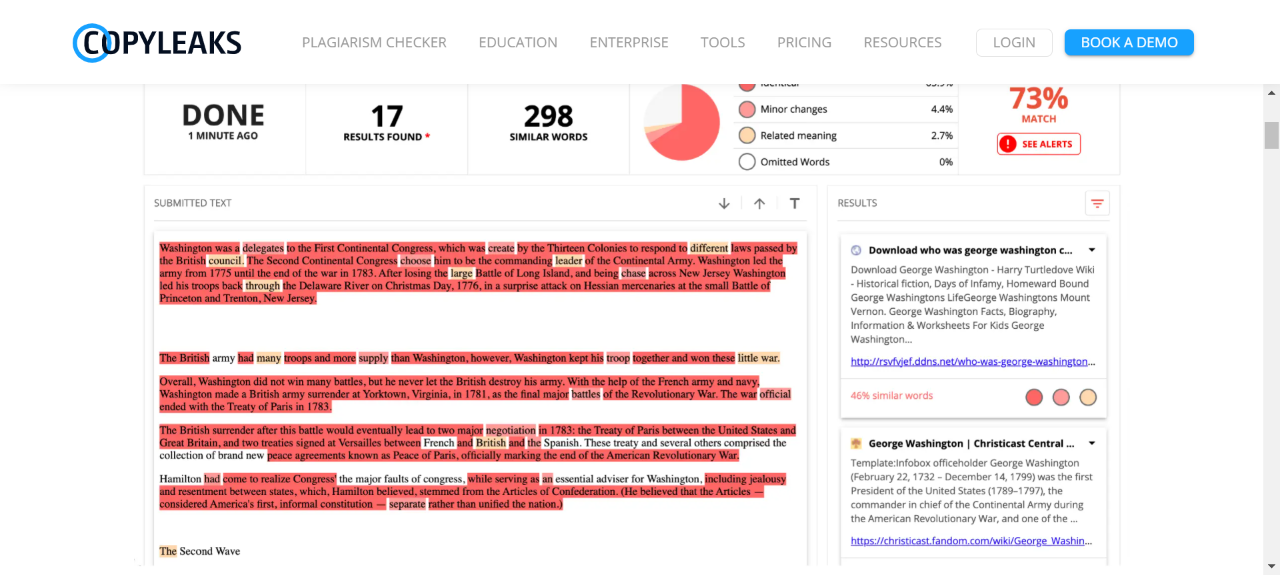The height and width of the screenshot is (577, 1280).
Task: Click the Book a Demo button
Action: (1129, 42)
